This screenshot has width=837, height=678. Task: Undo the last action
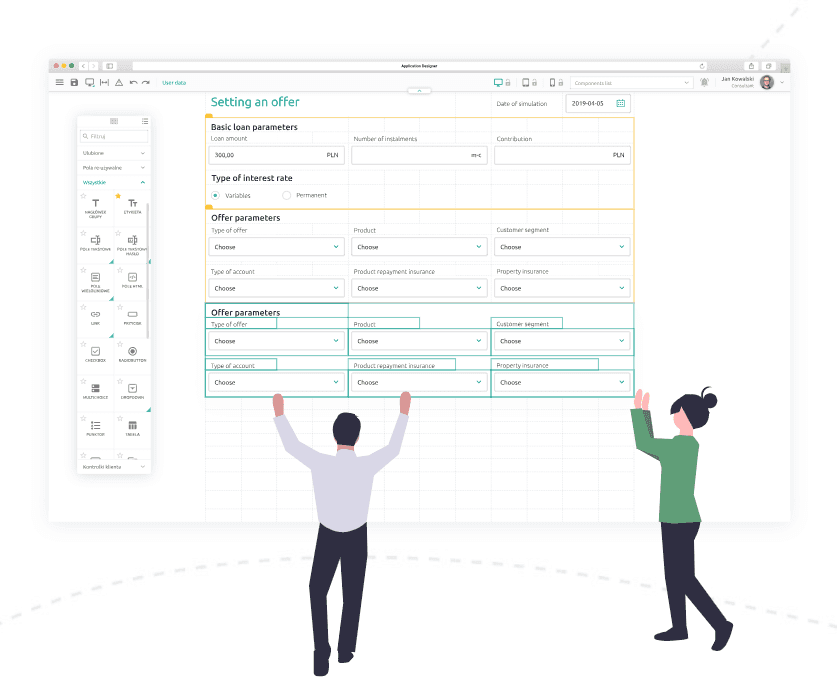coord(133,83)
